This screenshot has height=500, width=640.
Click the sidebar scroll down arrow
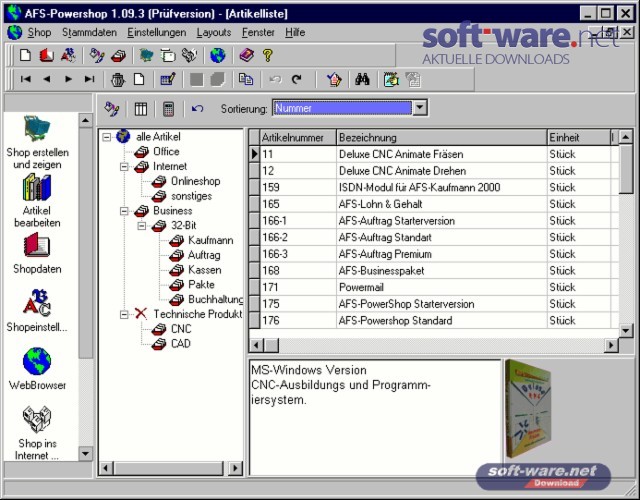click(x=85, y=453)
